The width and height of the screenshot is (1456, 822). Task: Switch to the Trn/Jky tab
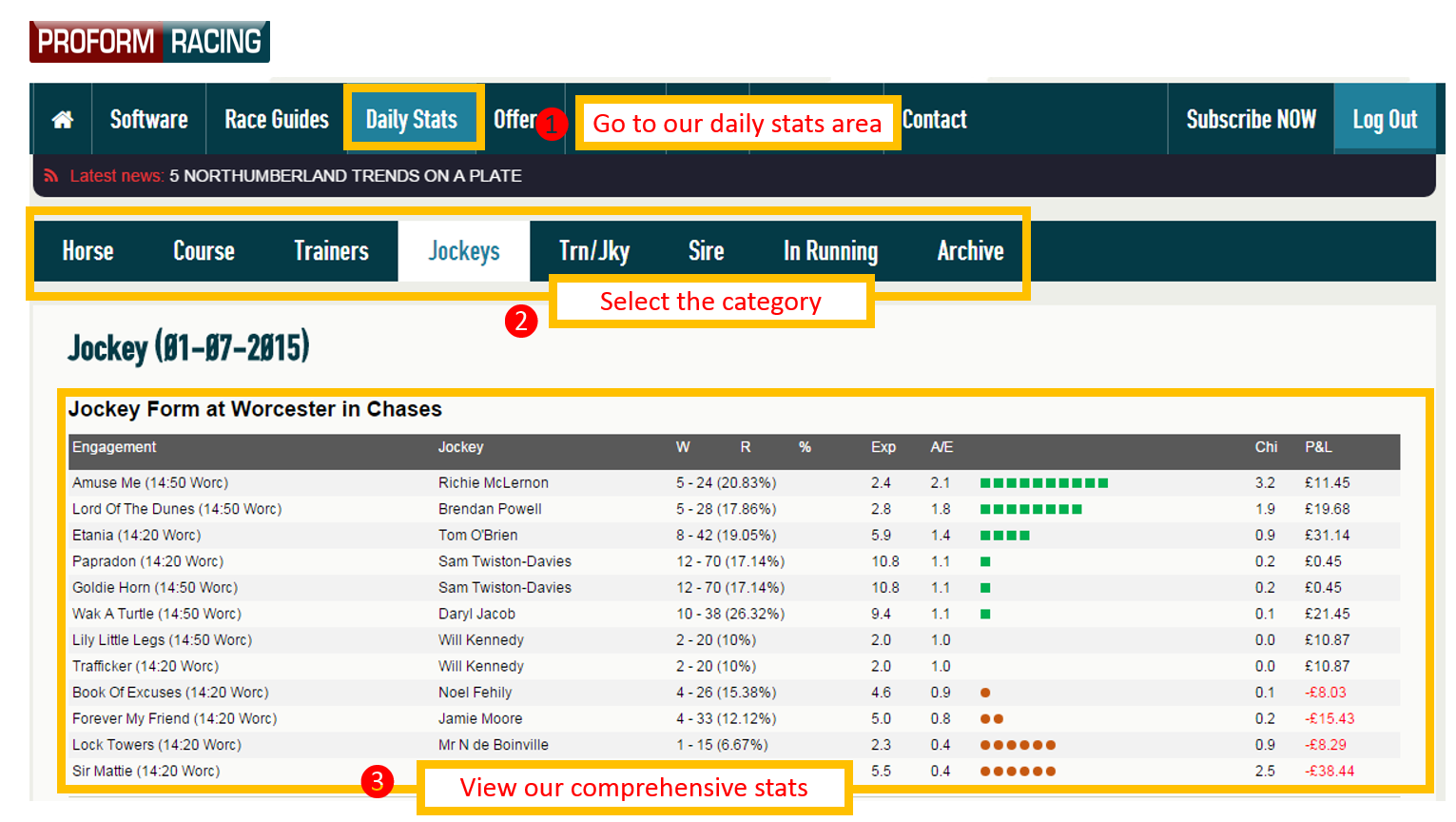coord(594,251)
